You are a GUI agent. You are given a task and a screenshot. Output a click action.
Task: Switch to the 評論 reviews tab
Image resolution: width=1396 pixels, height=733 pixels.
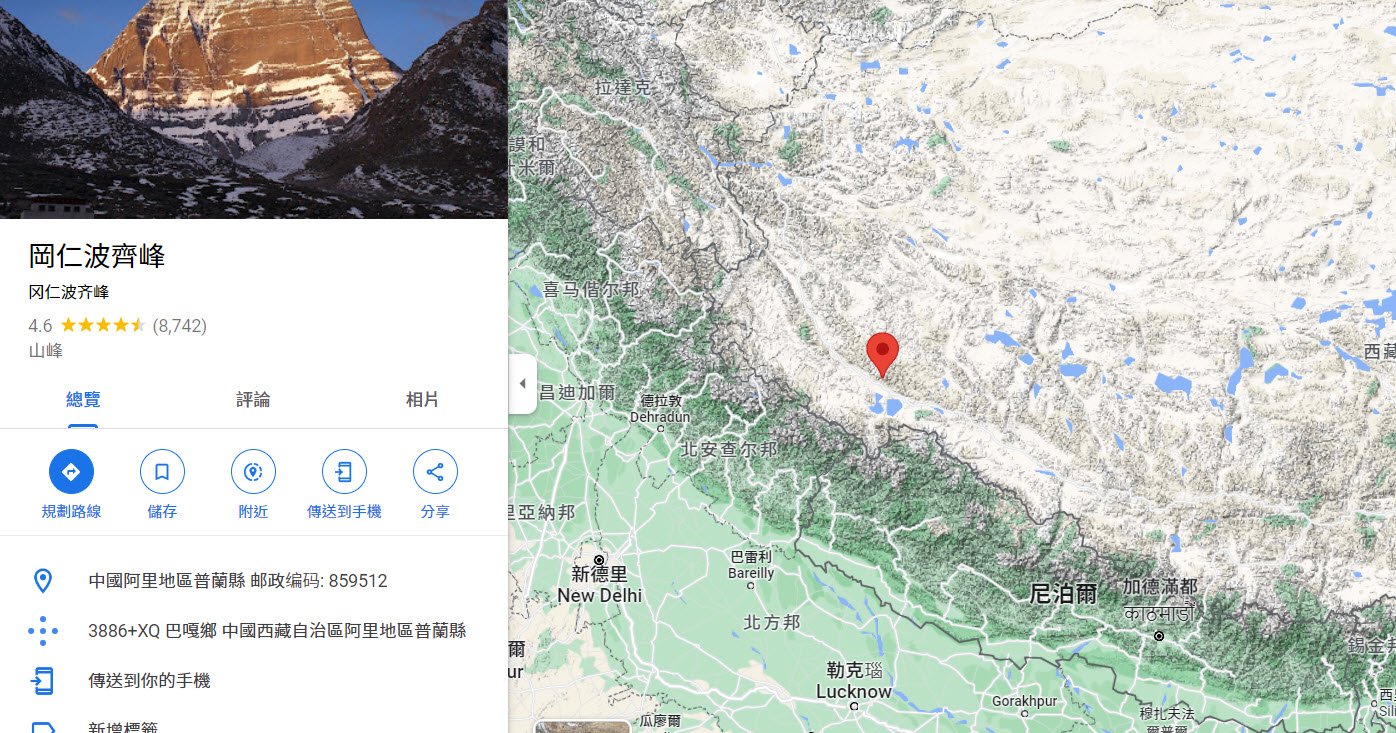click(x=253, y=401)
